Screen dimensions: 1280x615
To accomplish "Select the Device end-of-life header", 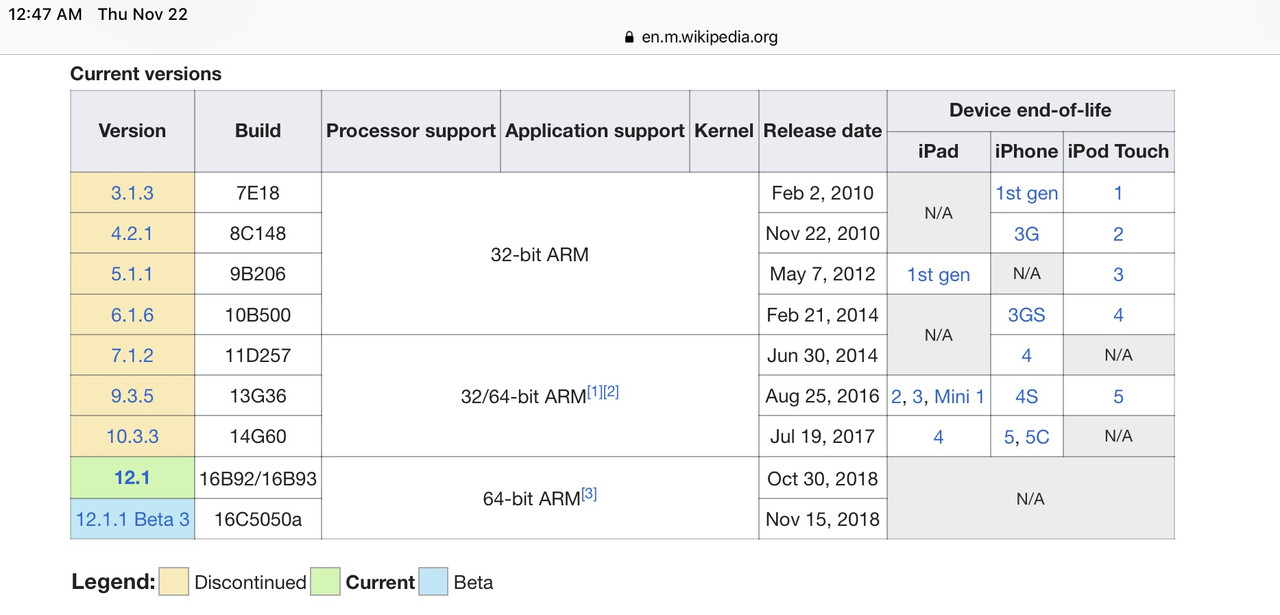I will [1030, 110].
